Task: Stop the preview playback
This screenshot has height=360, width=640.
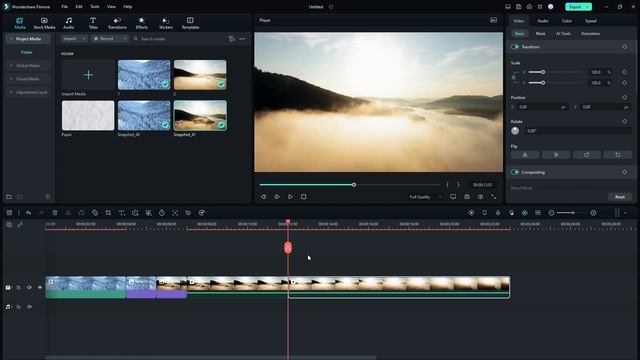Action: pos(304,197)
